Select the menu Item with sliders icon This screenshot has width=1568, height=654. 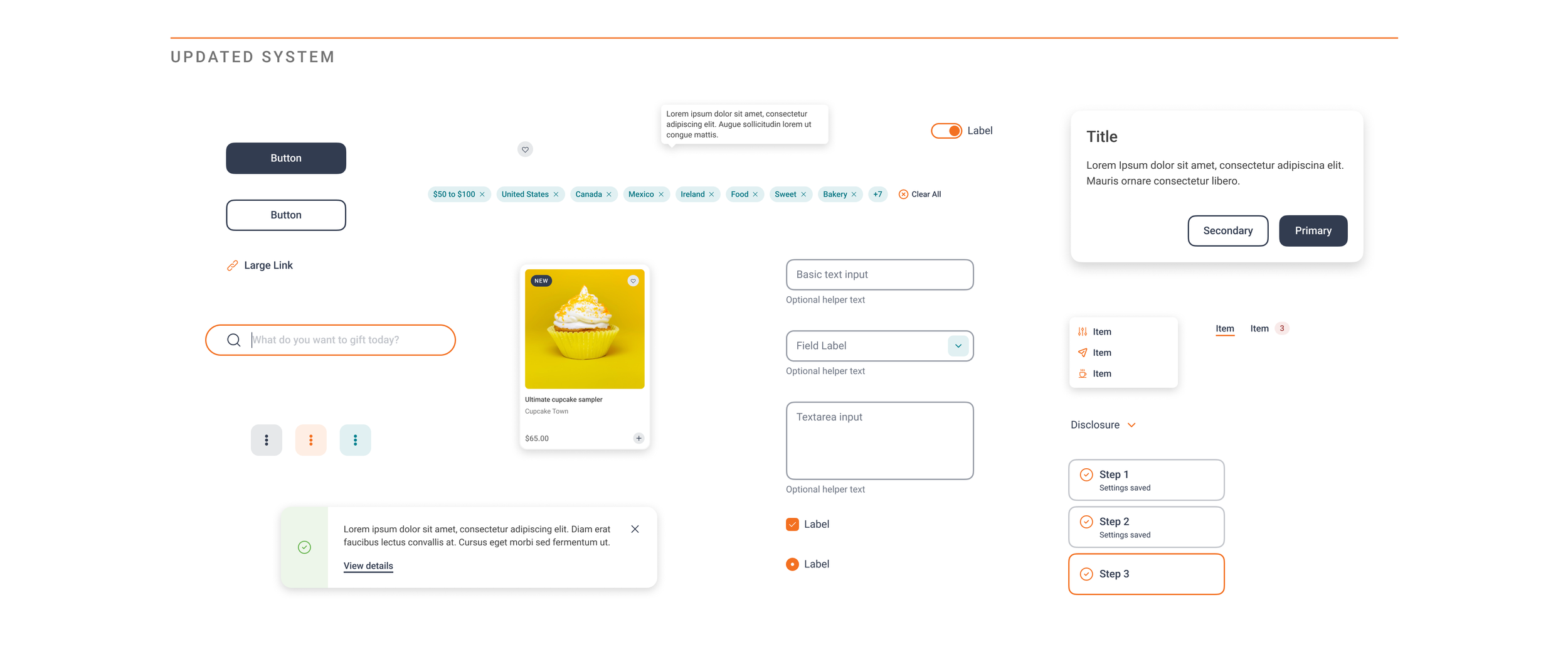point(1123,332)
